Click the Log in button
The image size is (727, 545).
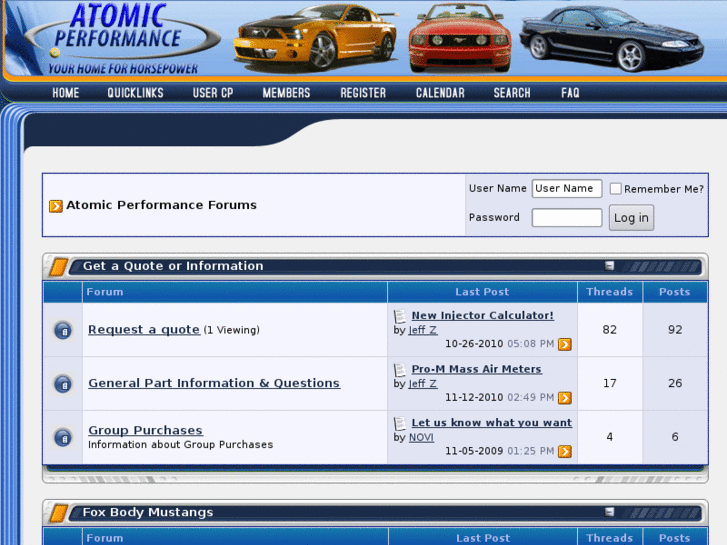point(631,218)
